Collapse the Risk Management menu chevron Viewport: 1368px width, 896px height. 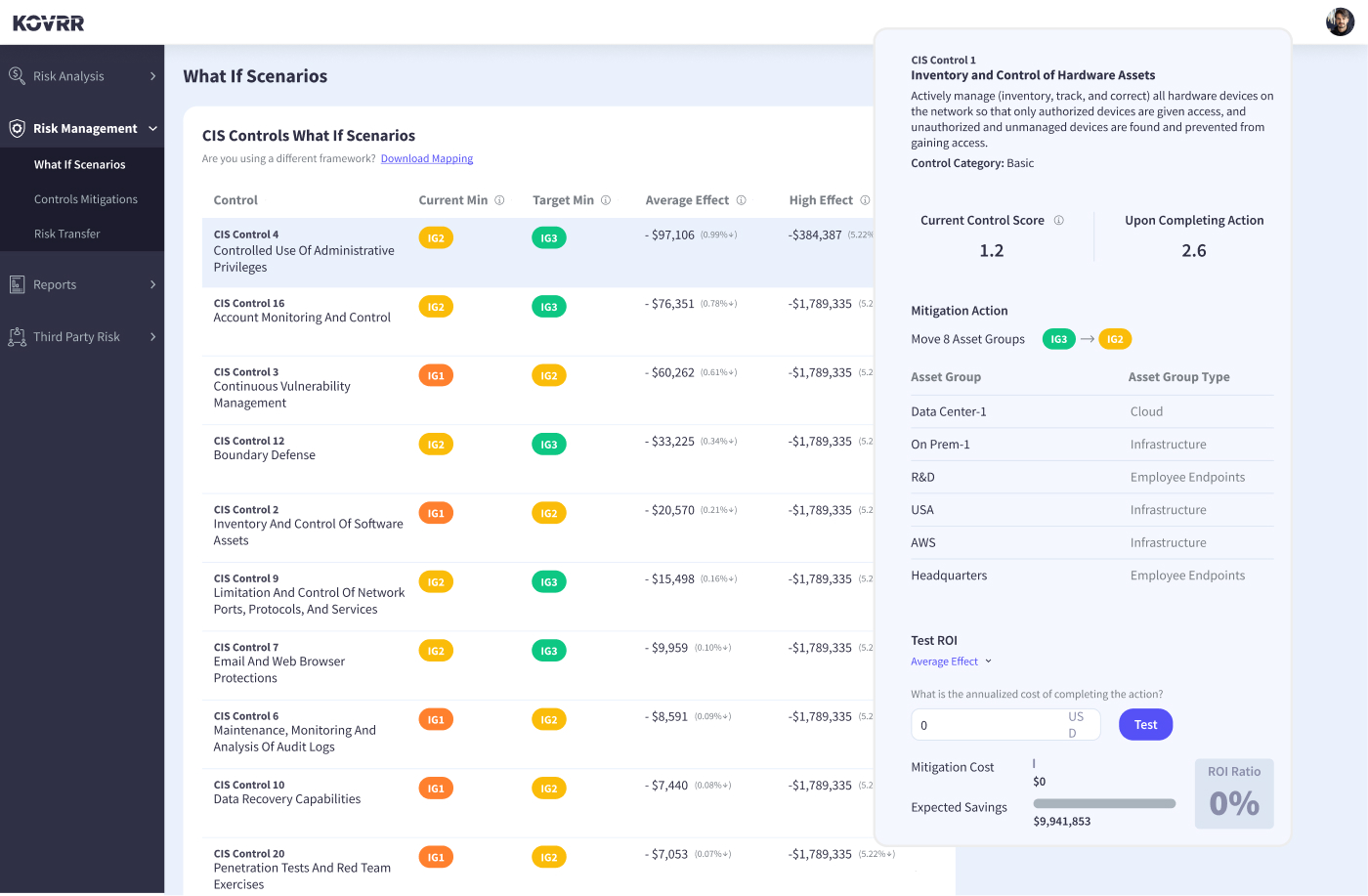click(x=152, y=128)
